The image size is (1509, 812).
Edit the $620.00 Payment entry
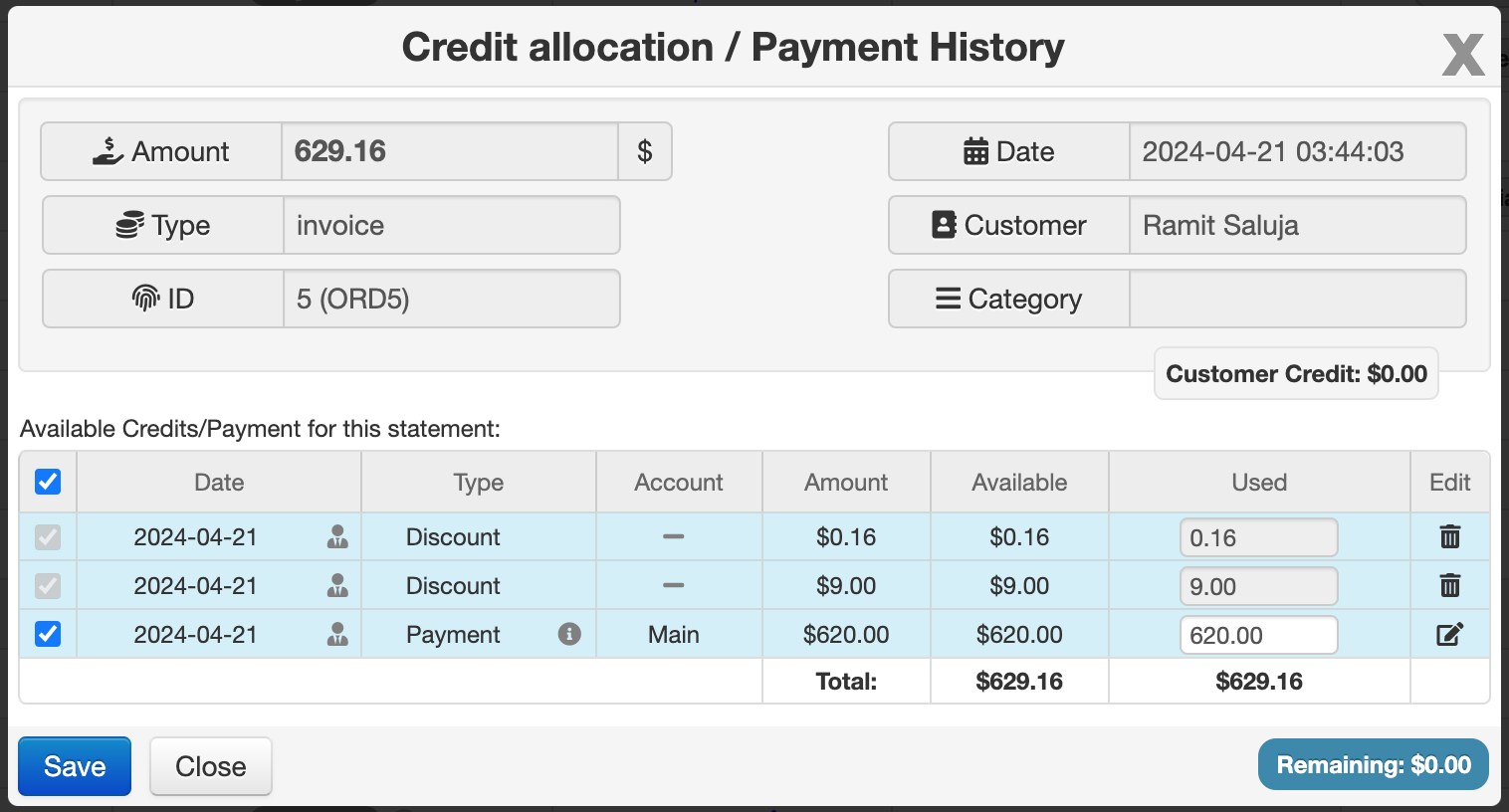click(1449, 635)
